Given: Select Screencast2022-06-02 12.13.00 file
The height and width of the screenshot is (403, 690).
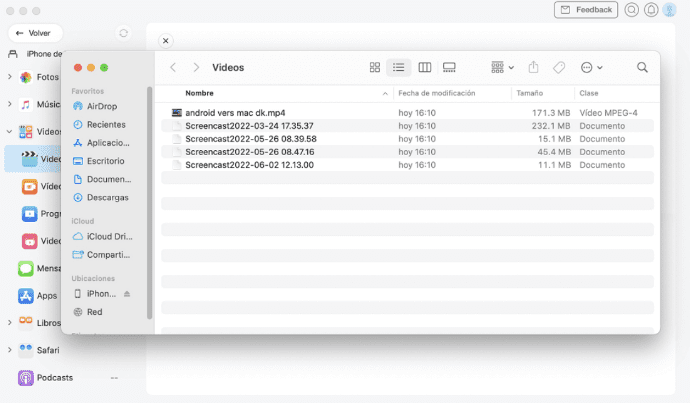Looking at the screenshot, I should click(x=407, y=165).
